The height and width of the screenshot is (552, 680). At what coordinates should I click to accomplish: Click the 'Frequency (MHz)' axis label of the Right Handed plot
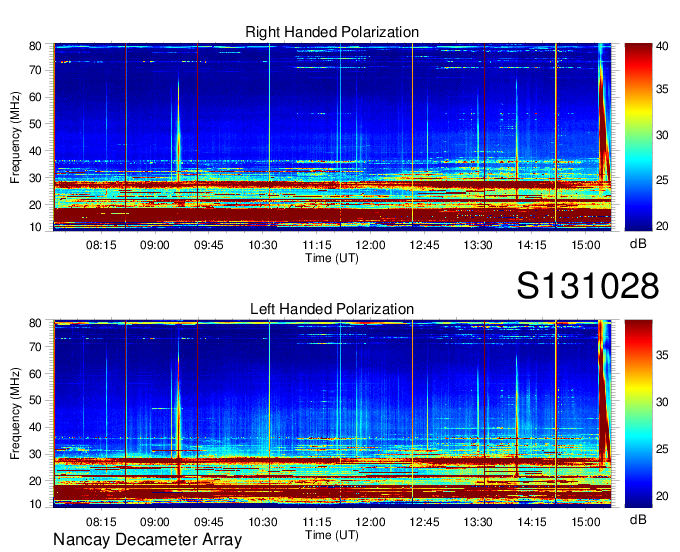pos(15,137)
